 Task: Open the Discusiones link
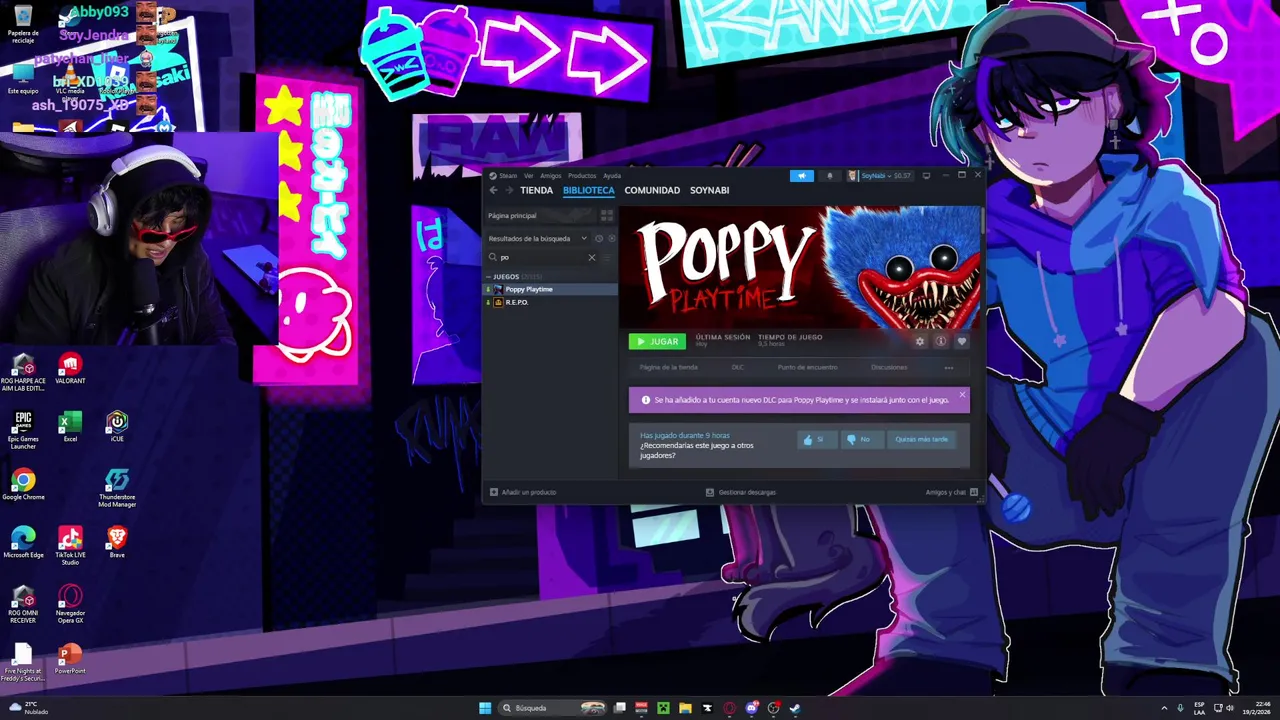[889, 367]
